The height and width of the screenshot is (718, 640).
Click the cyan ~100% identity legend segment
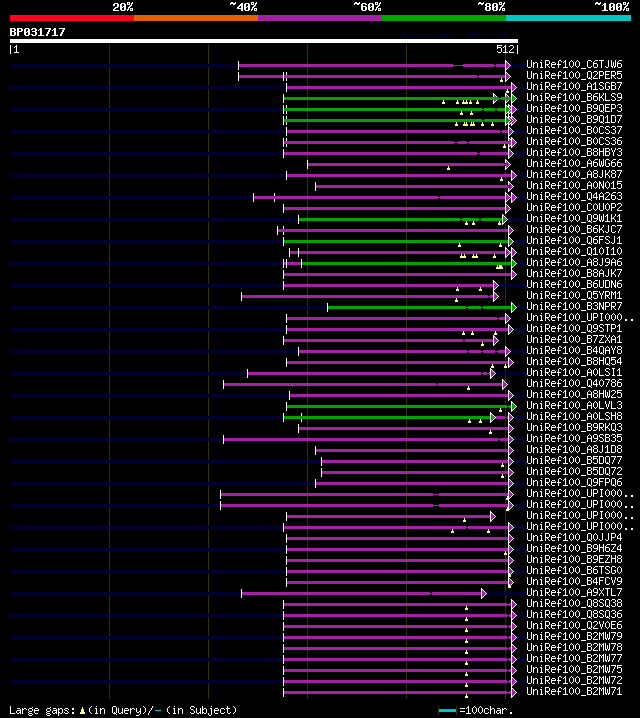(569, 18)
